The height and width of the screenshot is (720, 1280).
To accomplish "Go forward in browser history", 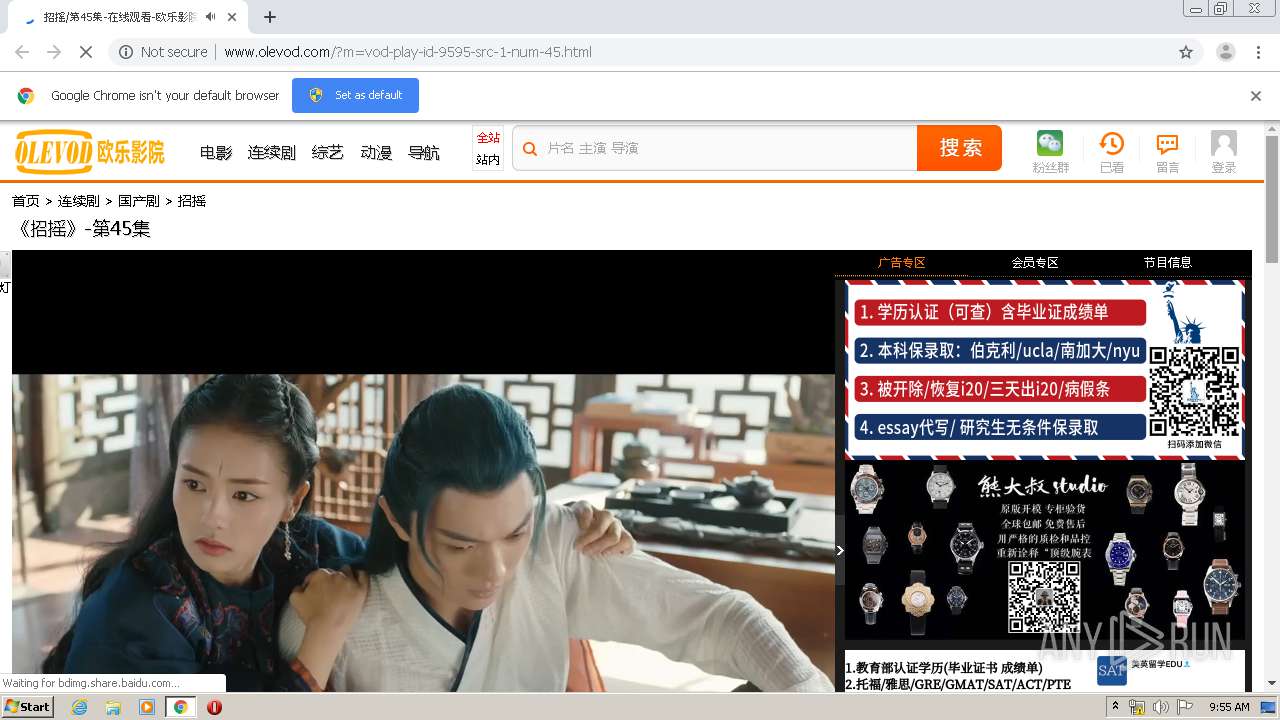I will pyautogui.click(x=54, y=52).
